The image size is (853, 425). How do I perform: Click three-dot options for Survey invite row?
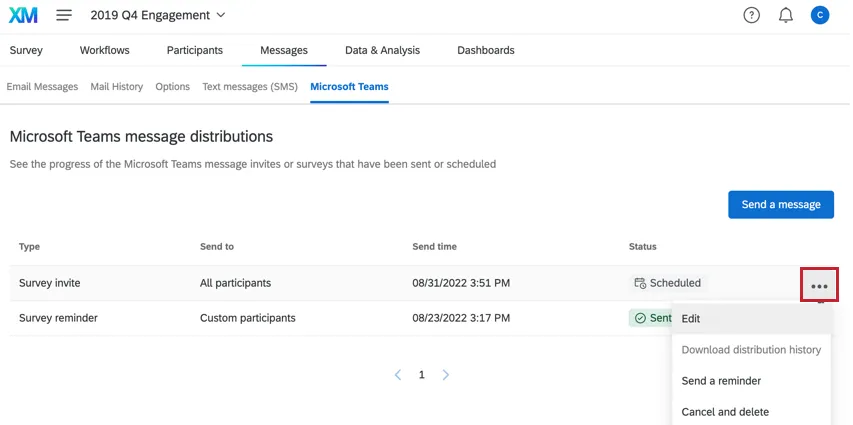point(819,286)
